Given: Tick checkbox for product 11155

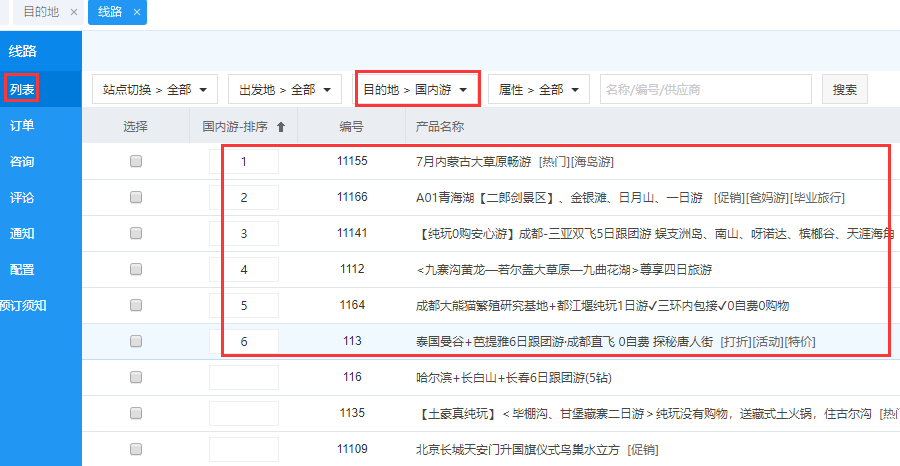Looking at the screenshot, I should (x=136, y=161).
